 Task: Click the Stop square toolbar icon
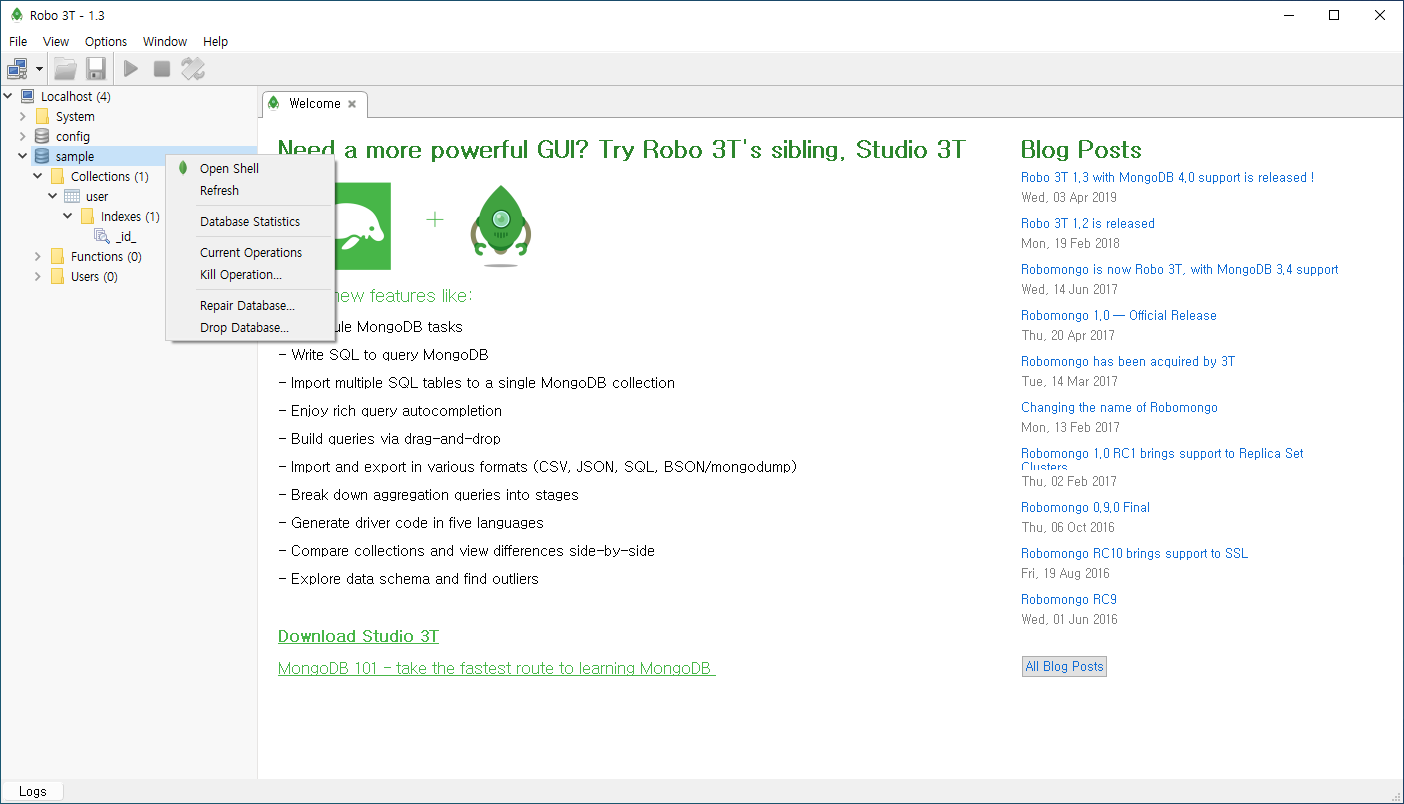click(162, 69)
